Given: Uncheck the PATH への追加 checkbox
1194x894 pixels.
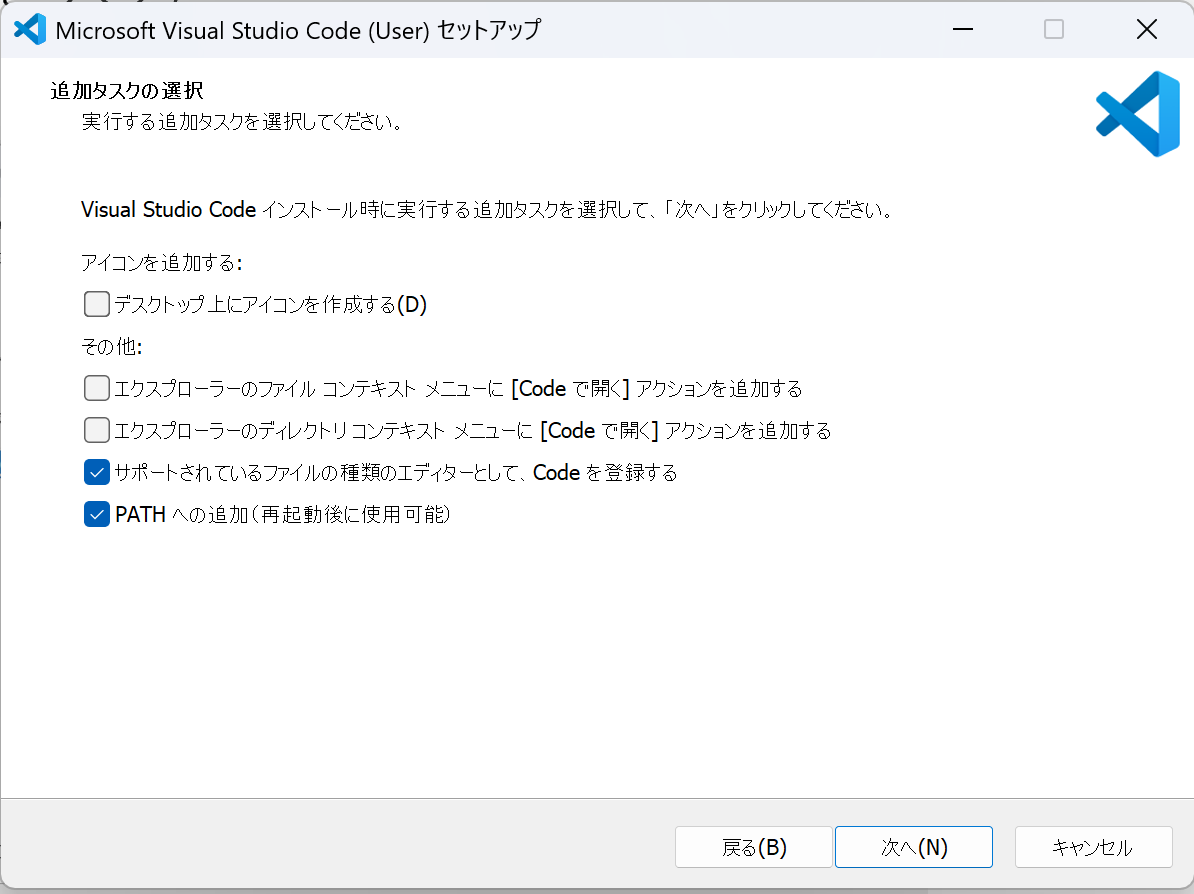Looking at the screenshot, I should pos(97,514).
